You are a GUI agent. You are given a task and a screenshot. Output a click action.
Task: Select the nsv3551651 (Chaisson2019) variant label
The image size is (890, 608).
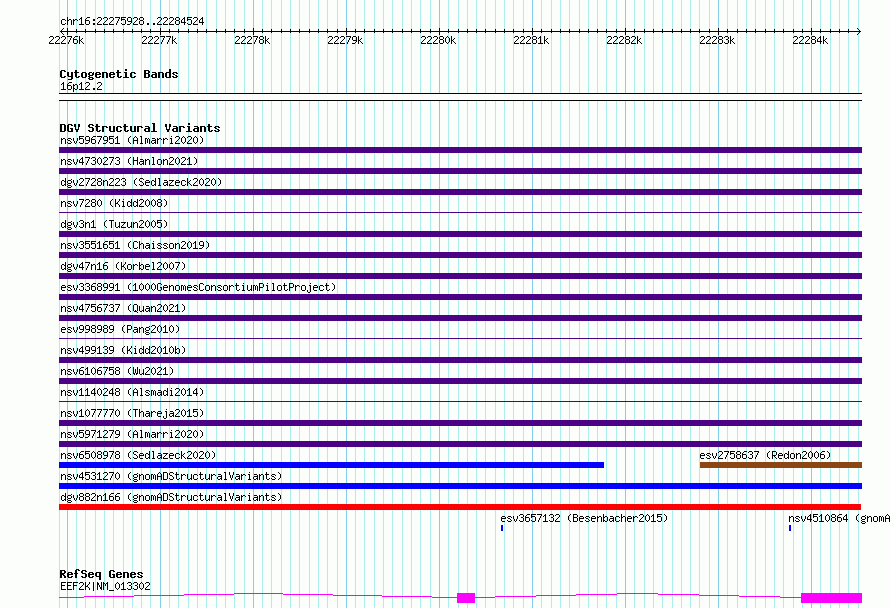pyautogui.click(x=135, y=245)
